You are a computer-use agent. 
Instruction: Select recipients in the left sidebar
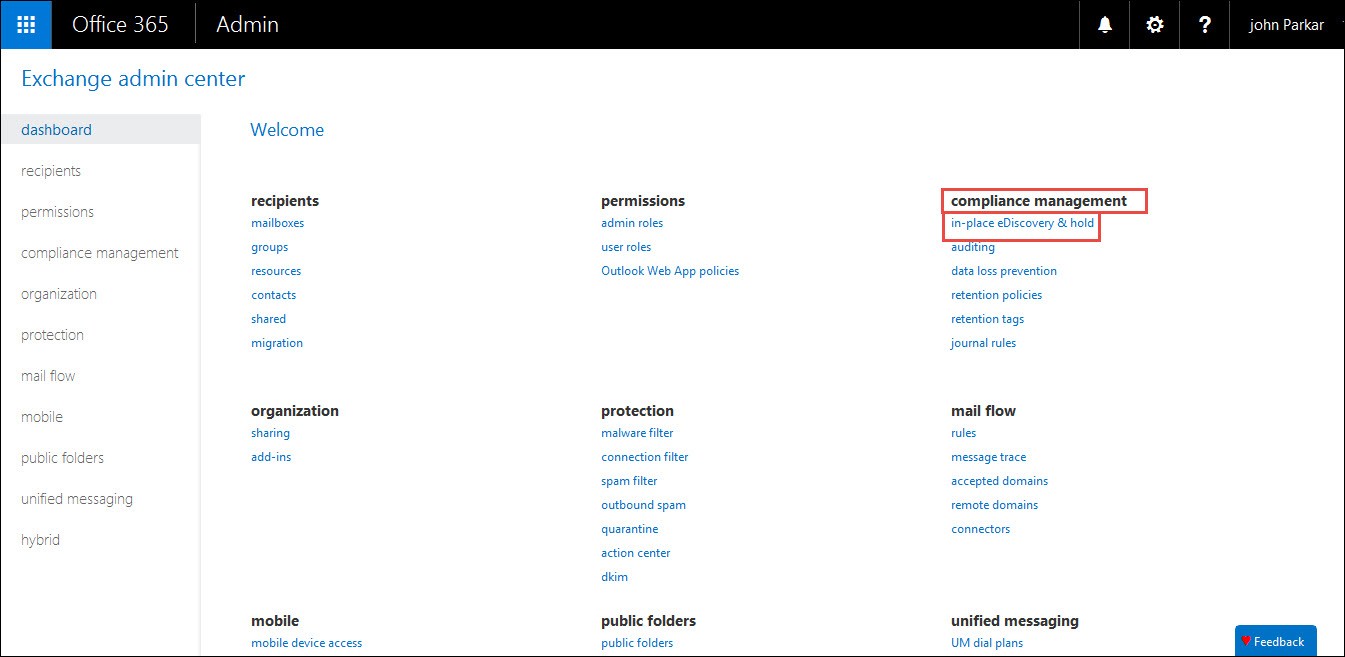click(51, 170)
